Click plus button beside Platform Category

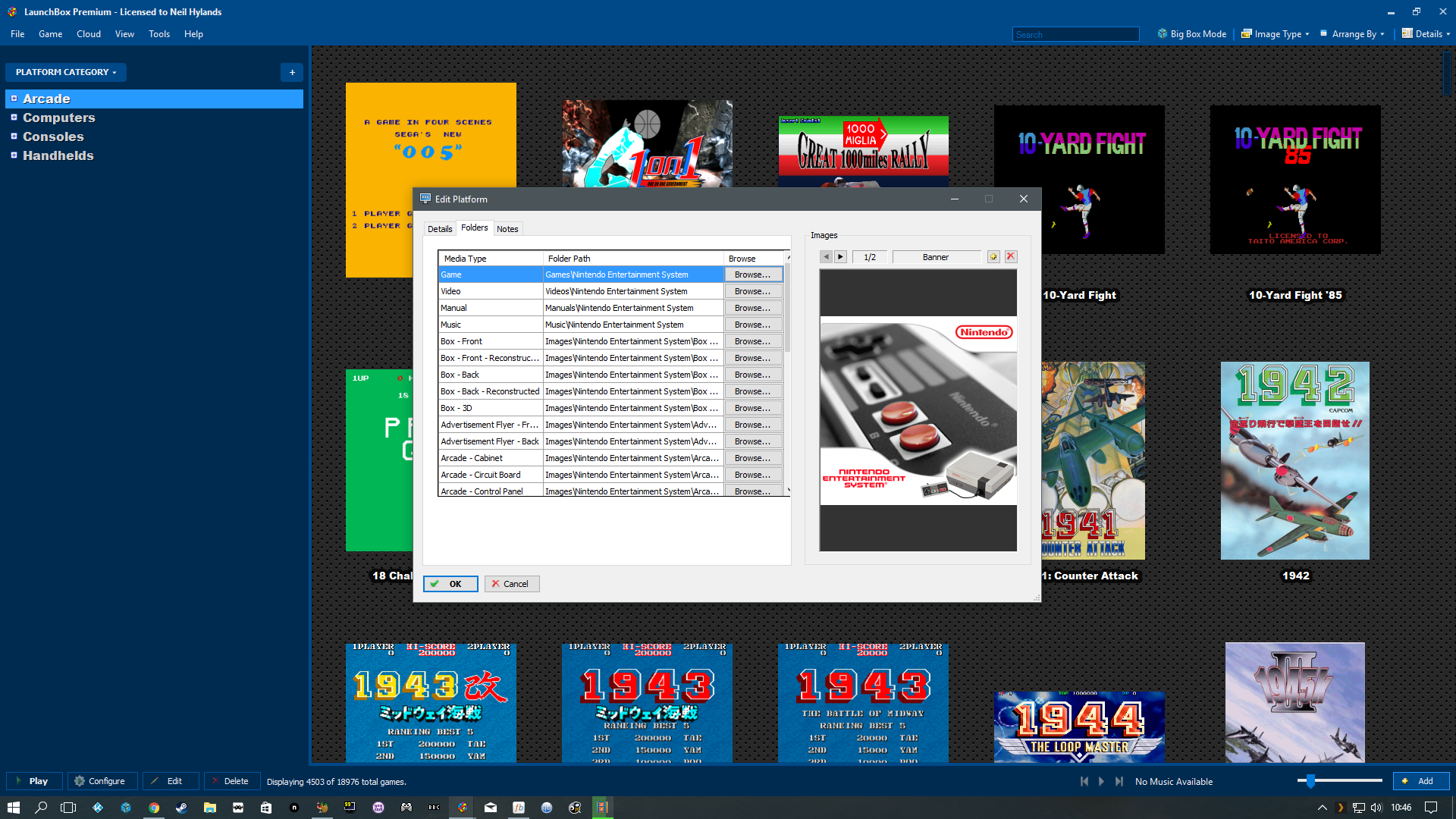292,72
